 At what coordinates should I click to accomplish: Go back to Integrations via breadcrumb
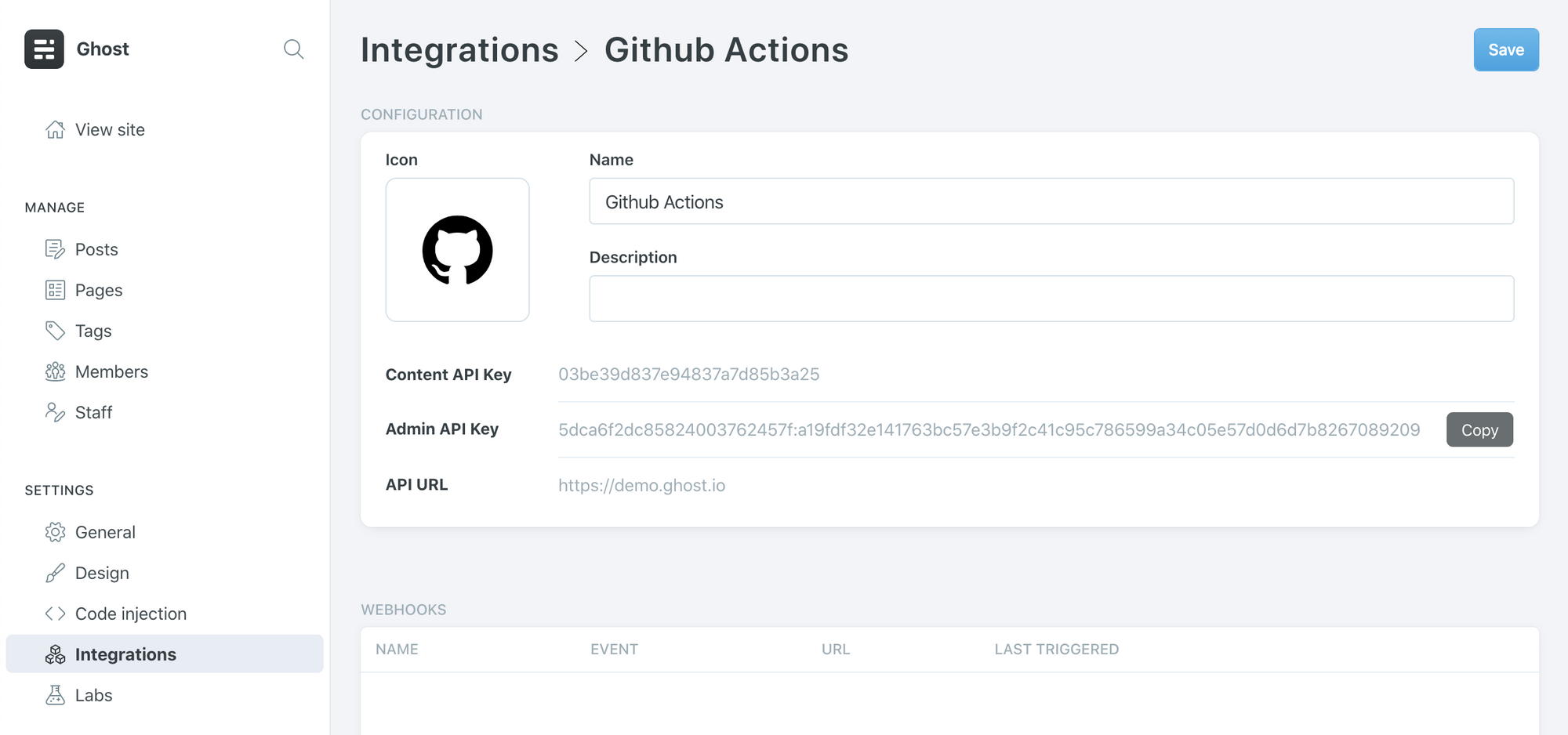(459, 50)
